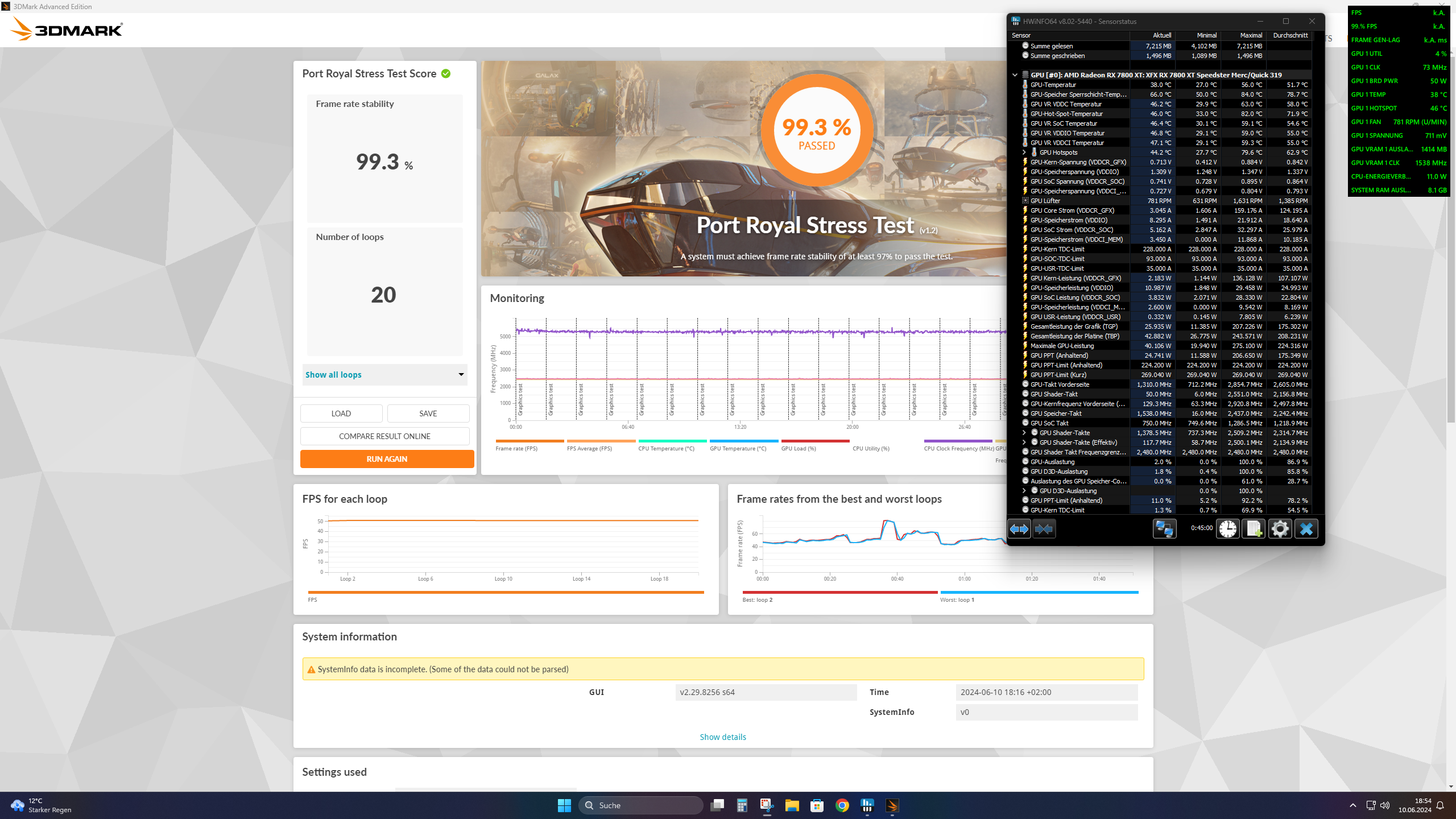Reset HWiNFO elapsed time with clock icon
This screenshot has width=1456, height=819.
pyautogui.click(x=1228, y=529)
